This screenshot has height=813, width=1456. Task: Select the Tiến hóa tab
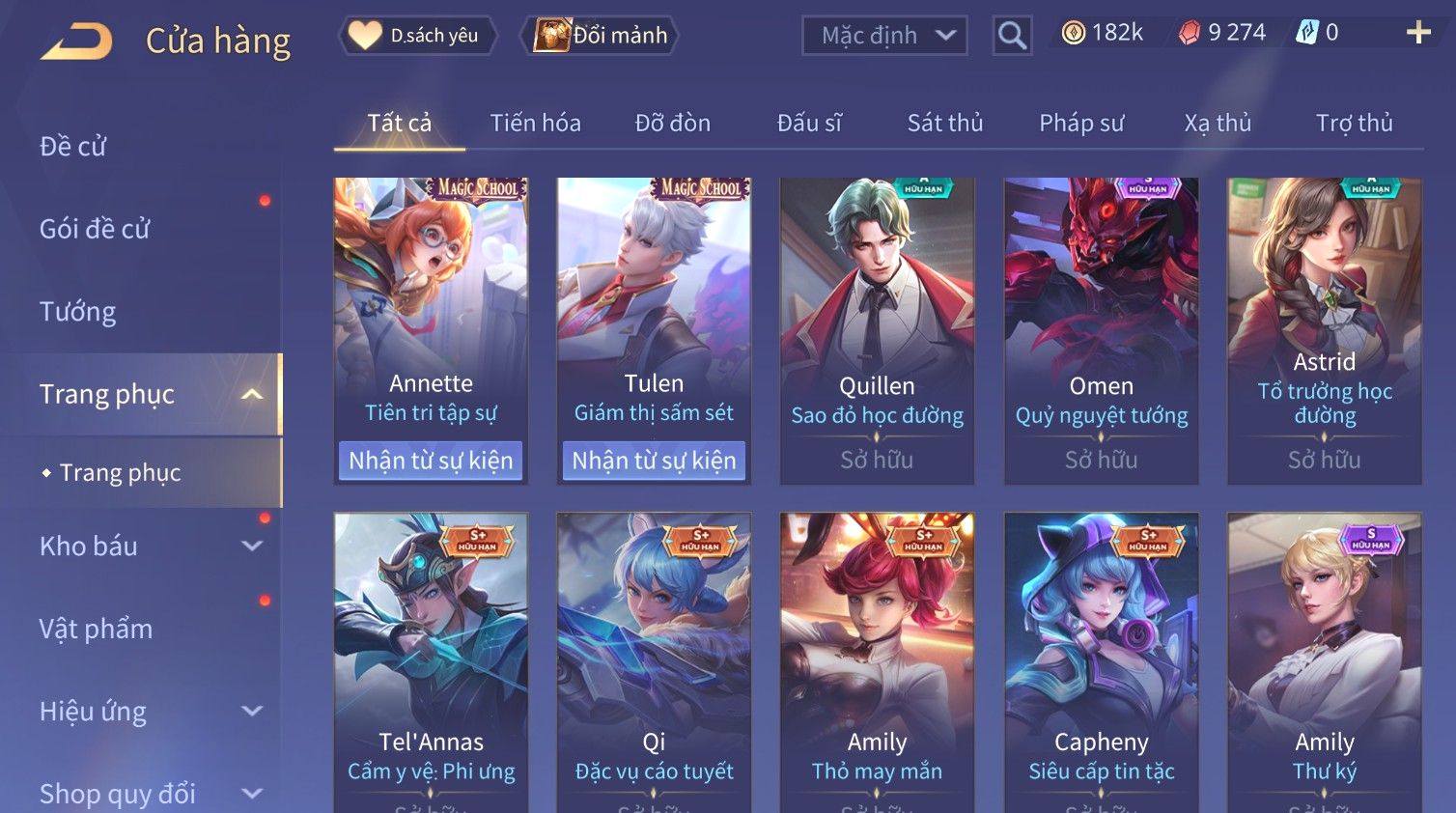pos(535,123)
